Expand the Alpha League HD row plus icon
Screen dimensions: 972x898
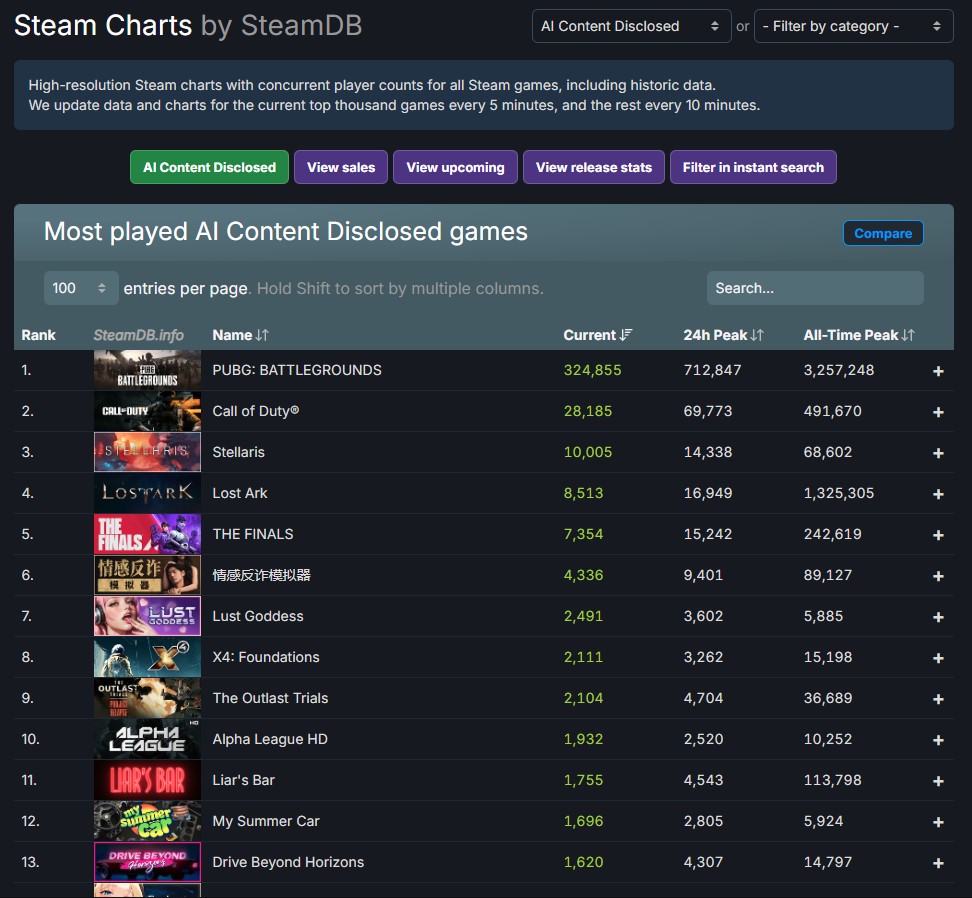pos(938,740)
